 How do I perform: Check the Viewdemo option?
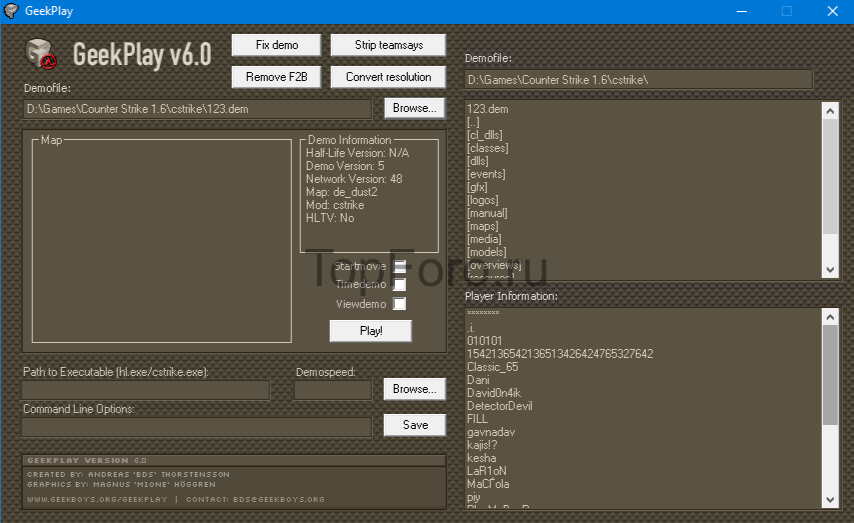tap(400, 303)
